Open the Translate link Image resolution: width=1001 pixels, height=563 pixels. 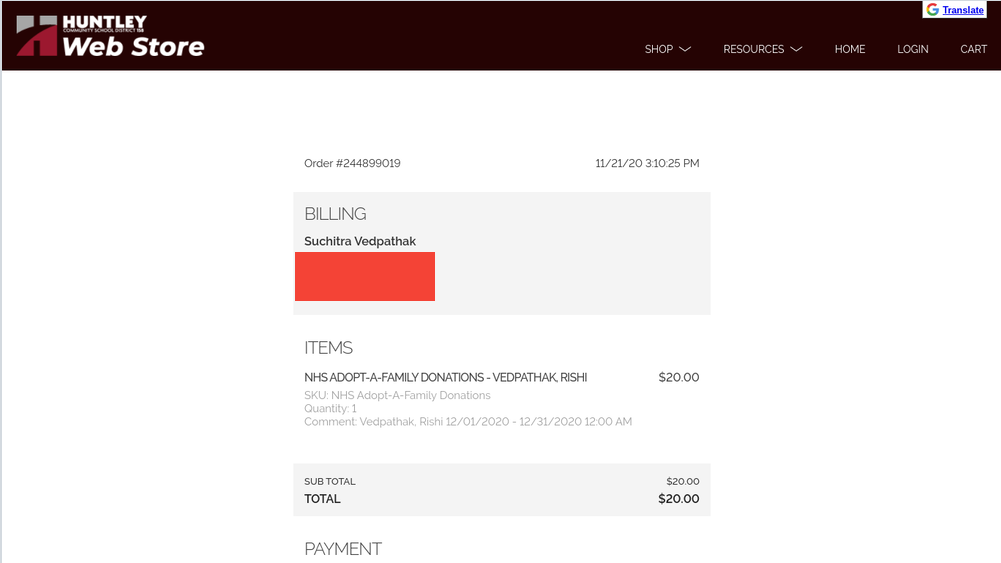963,10
